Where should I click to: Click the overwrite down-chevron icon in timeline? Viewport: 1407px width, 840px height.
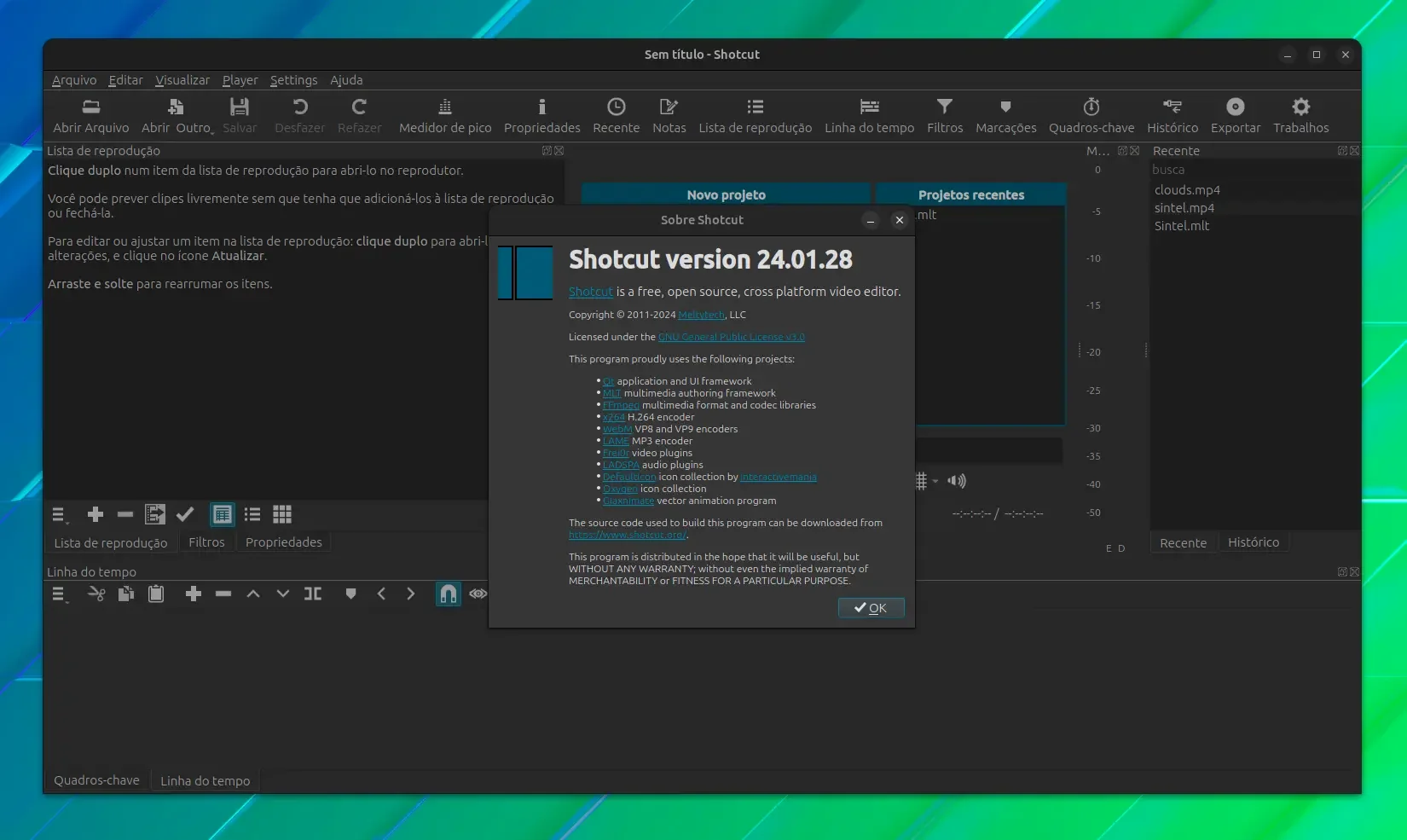coord(283,594)
